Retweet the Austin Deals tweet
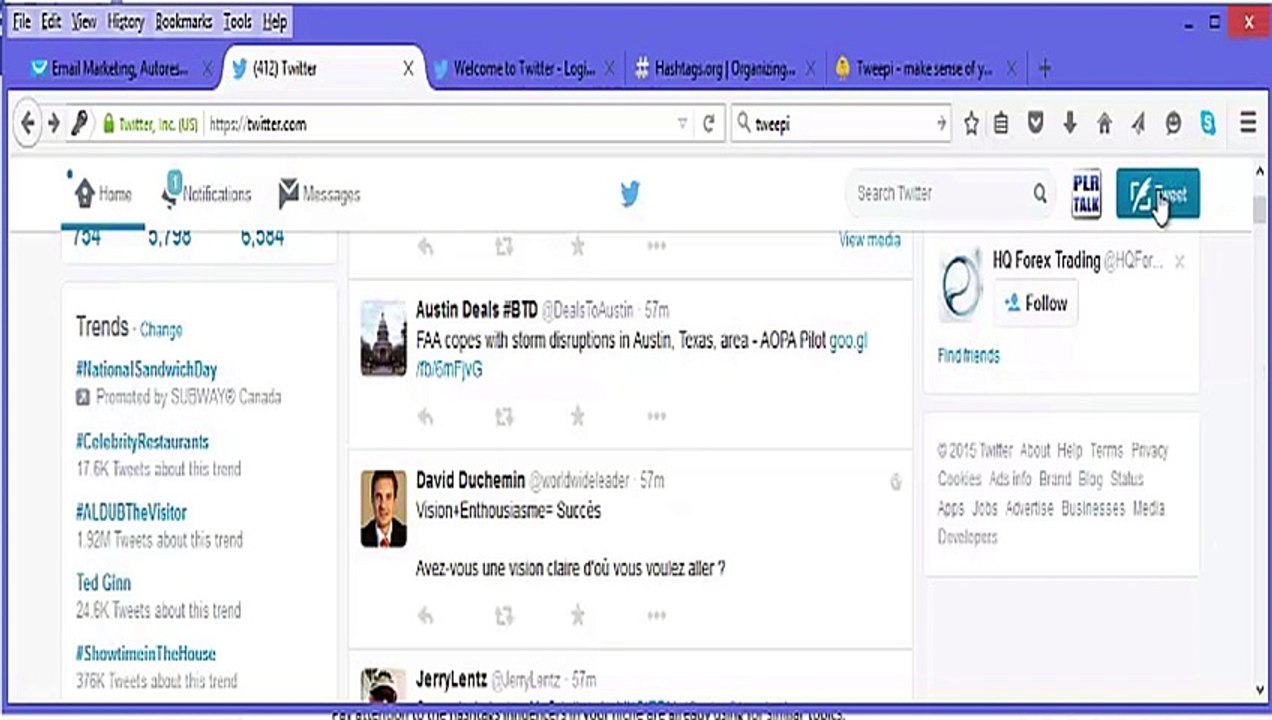This screenshot has width=1272, height=720. pos(504,417)
